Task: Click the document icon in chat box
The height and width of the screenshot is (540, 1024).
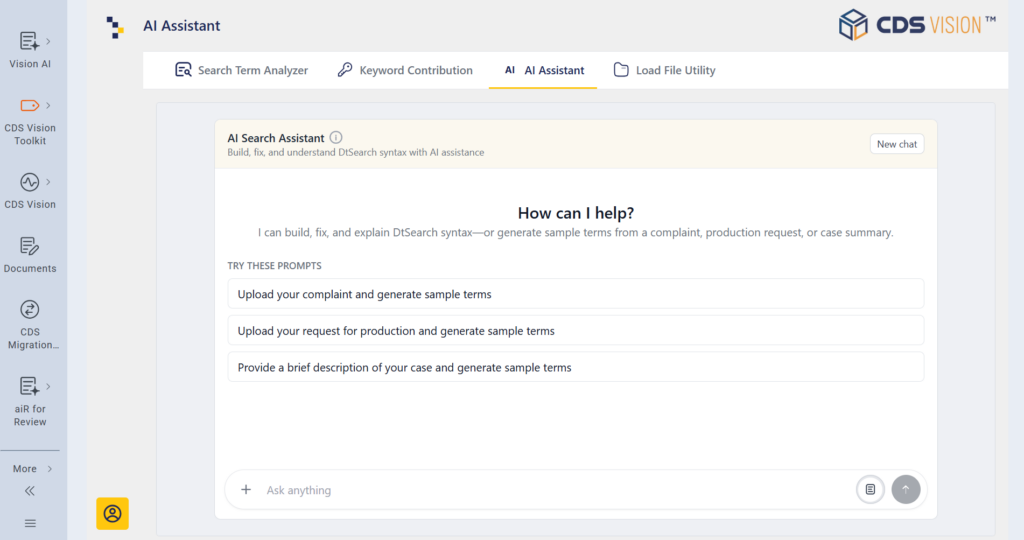Action: click(x=870, y=489)
